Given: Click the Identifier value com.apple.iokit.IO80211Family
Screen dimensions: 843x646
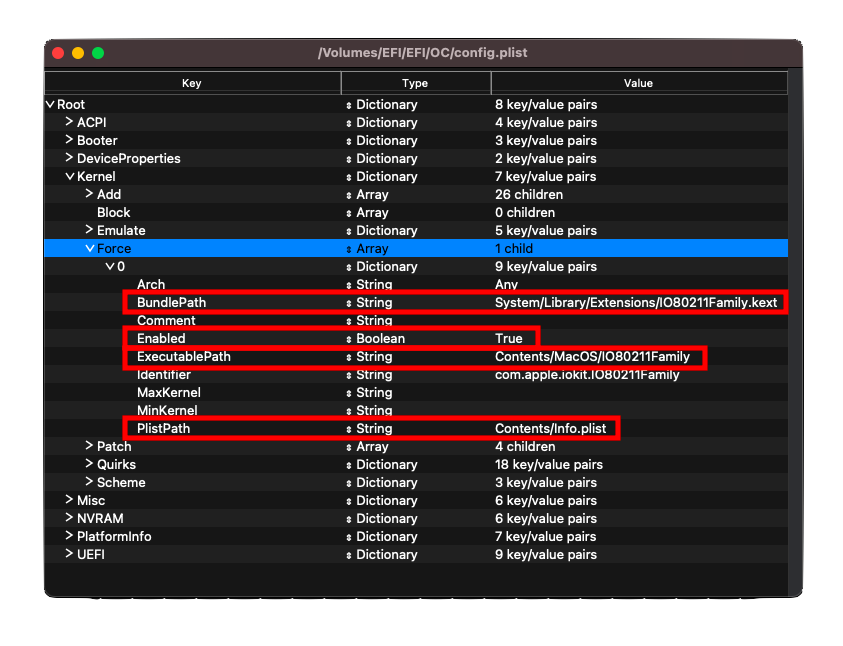Looking at the screenshot, I should coord(586,375).
